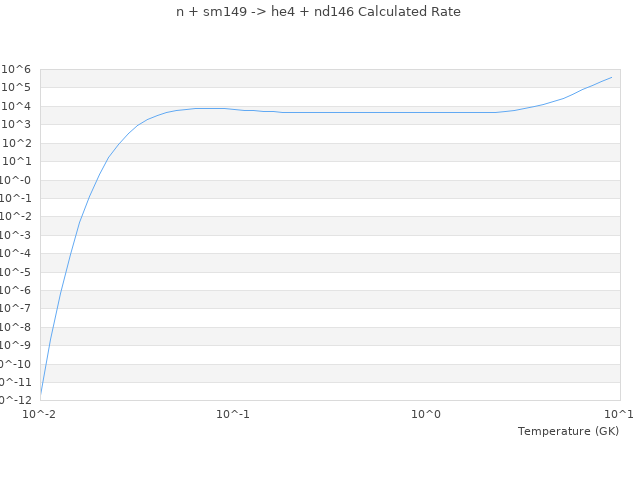Click the 10^-0 y-axis tick label
Viewport: 640px width, 480px height.
16,180
